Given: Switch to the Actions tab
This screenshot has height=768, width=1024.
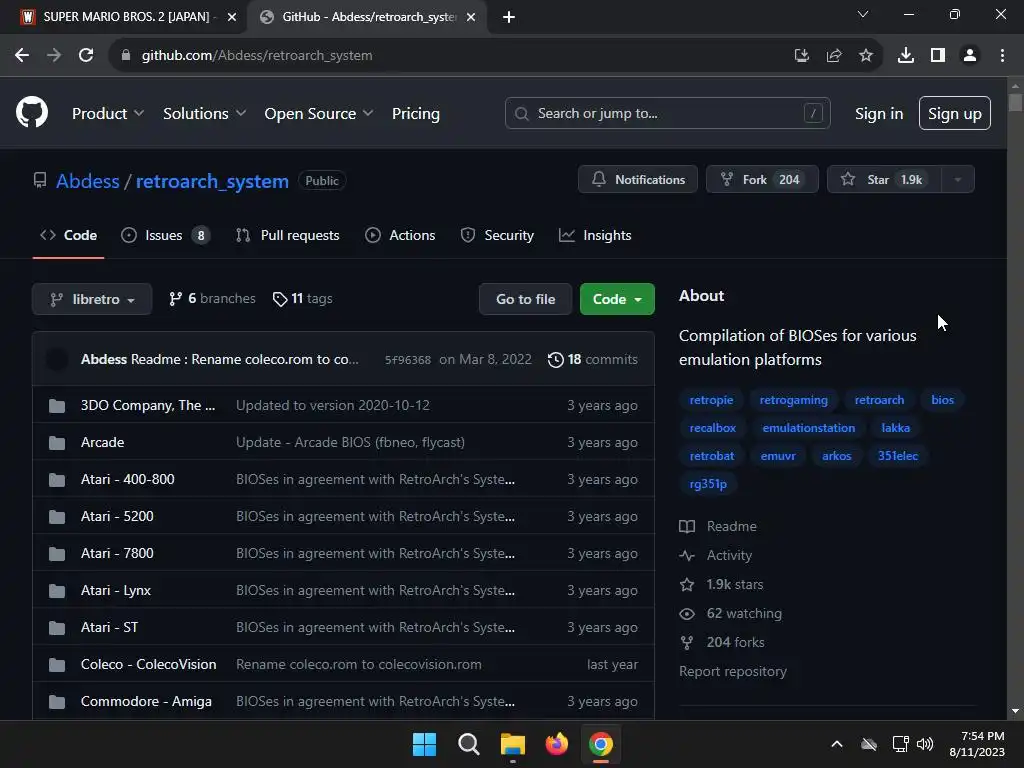Looking at the screenshot, I should pos(400,235).
